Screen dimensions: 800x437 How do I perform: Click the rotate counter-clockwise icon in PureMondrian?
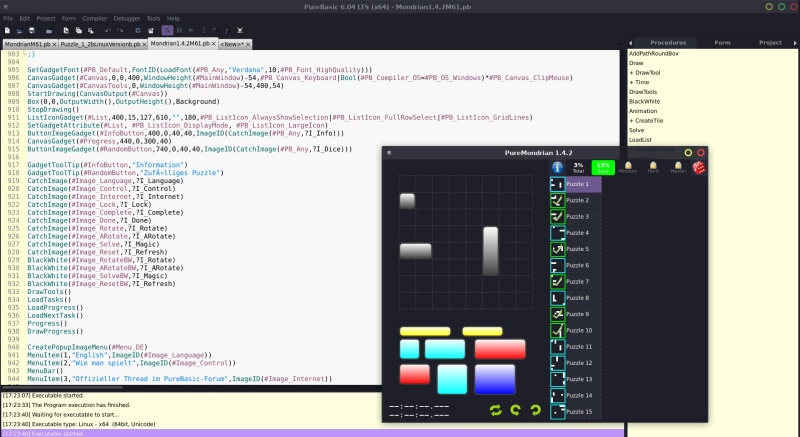[515, 410]
